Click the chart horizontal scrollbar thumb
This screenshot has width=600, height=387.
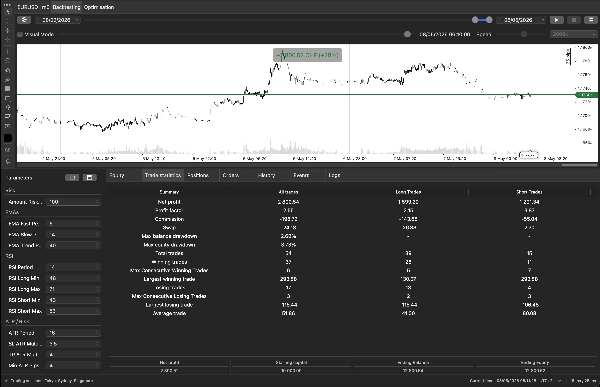pyautogui.click(x=579, y=165)
